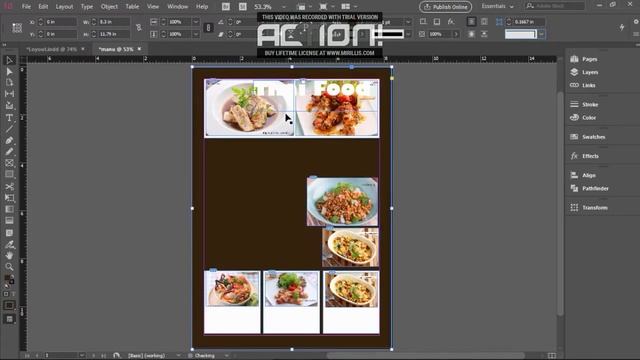Image resolution: width=640 pixels, height=360 pixels.
Task: Activate the Gap tool
Action: point(9,94)
